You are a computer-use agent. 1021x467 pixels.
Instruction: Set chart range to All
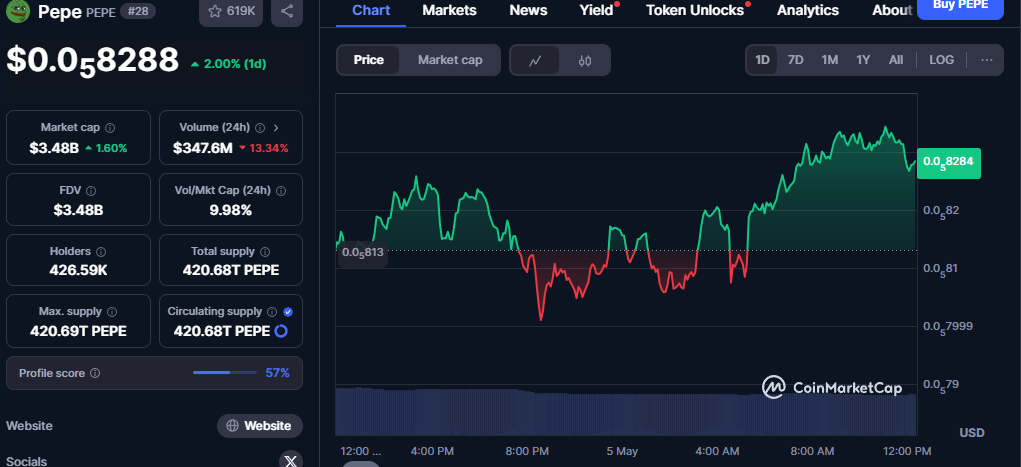(896, 60)
